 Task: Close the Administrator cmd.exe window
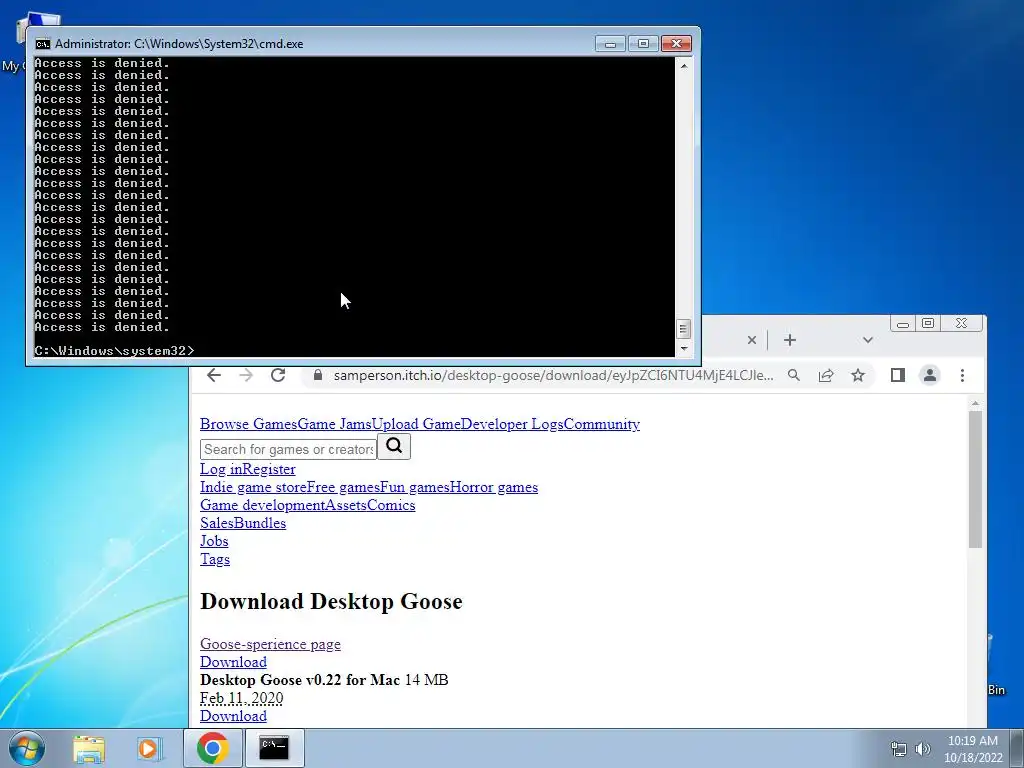676,44
